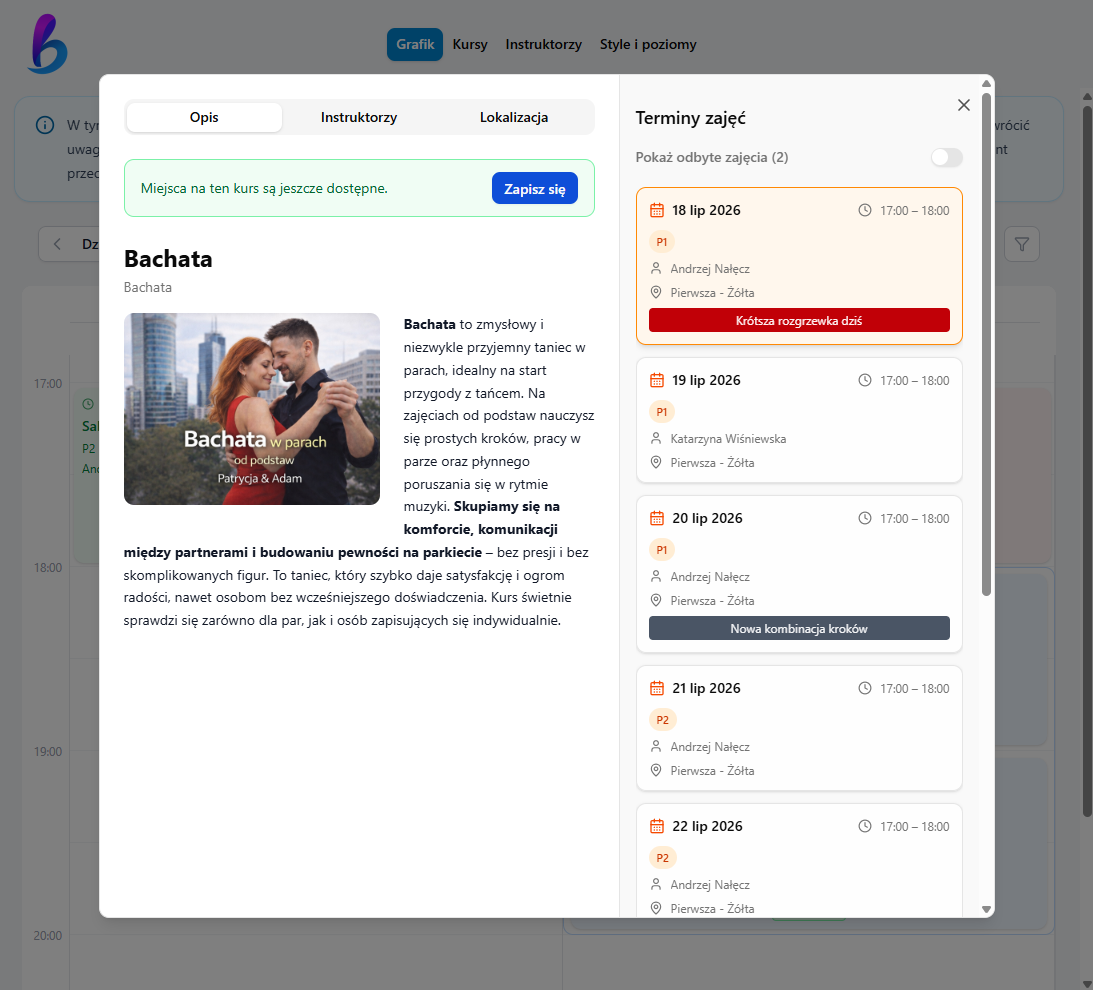Click calendar icon for 18 lip 2026
Viewport: 1093px width, 990px height.
click(657, 211)
